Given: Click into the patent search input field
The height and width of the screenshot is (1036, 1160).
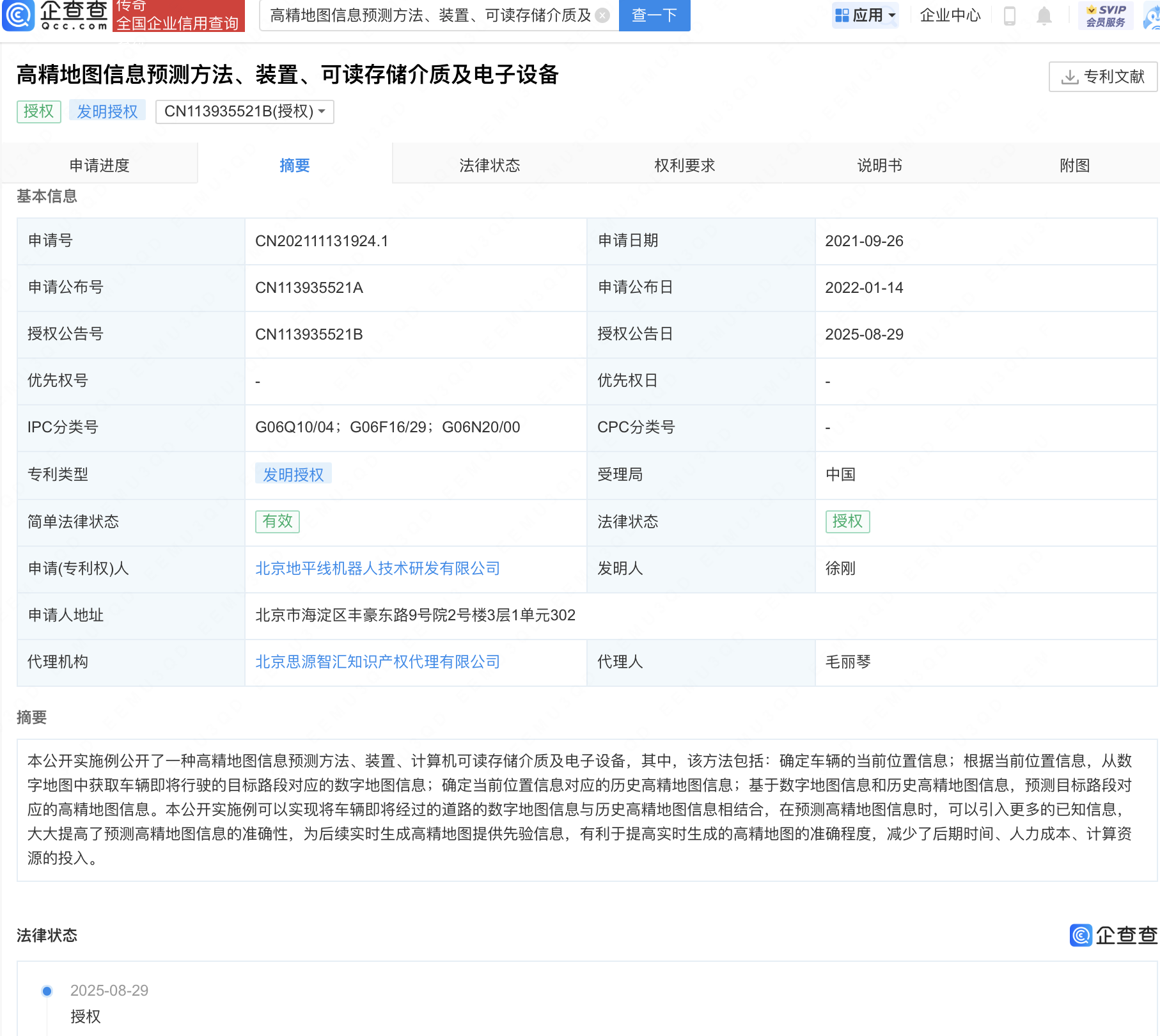Looking at the screenshot, I should coord(428,15).
